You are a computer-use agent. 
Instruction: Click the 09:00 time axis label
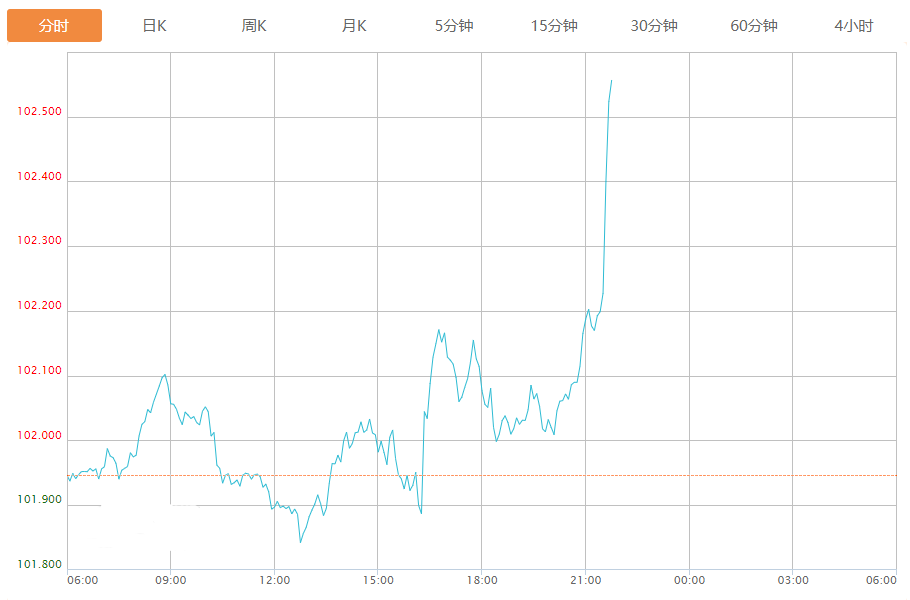[171, 580]
